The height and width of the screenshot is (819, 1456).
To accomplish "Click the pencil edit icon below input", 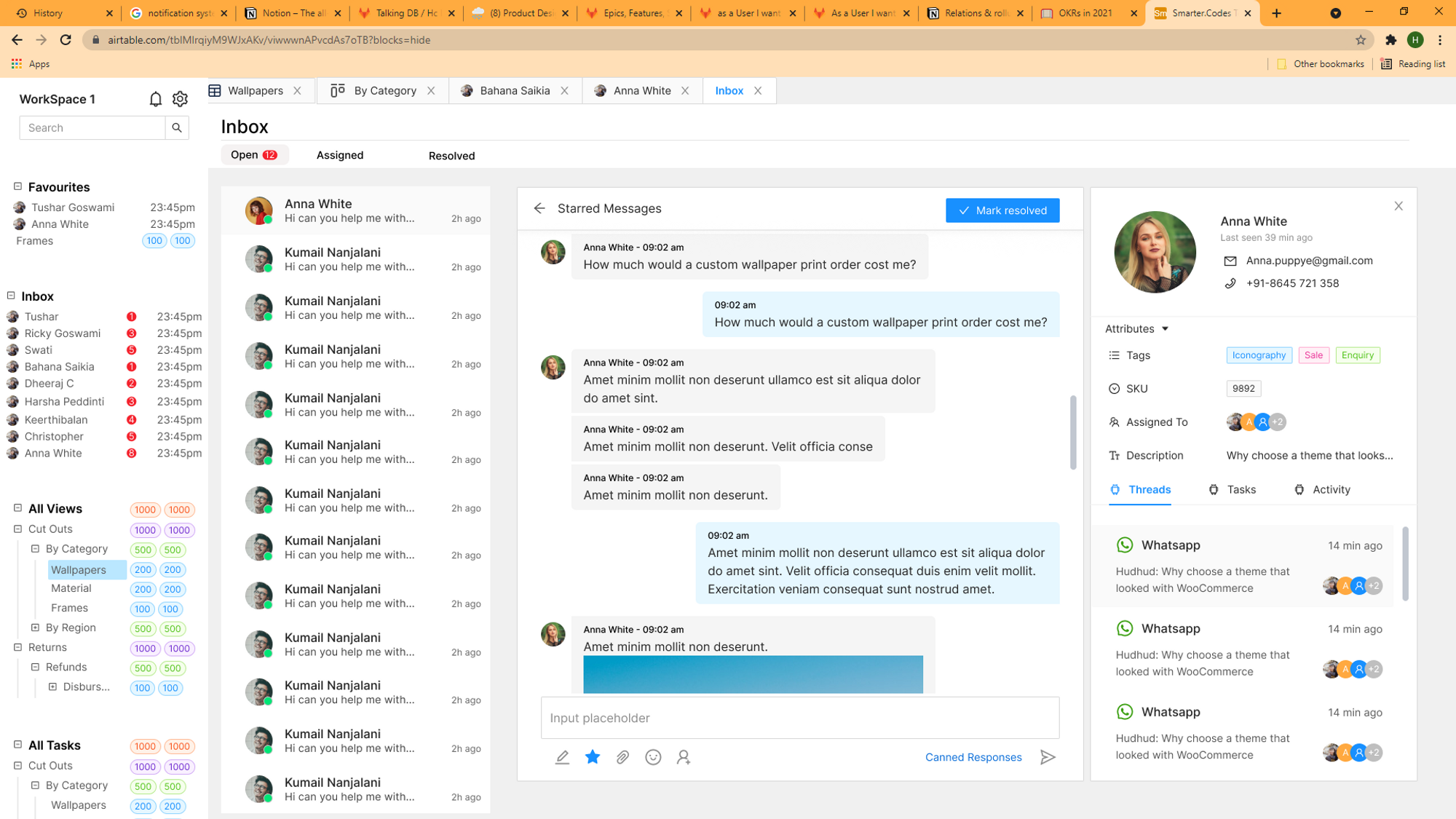I will [x=562, y=757].
